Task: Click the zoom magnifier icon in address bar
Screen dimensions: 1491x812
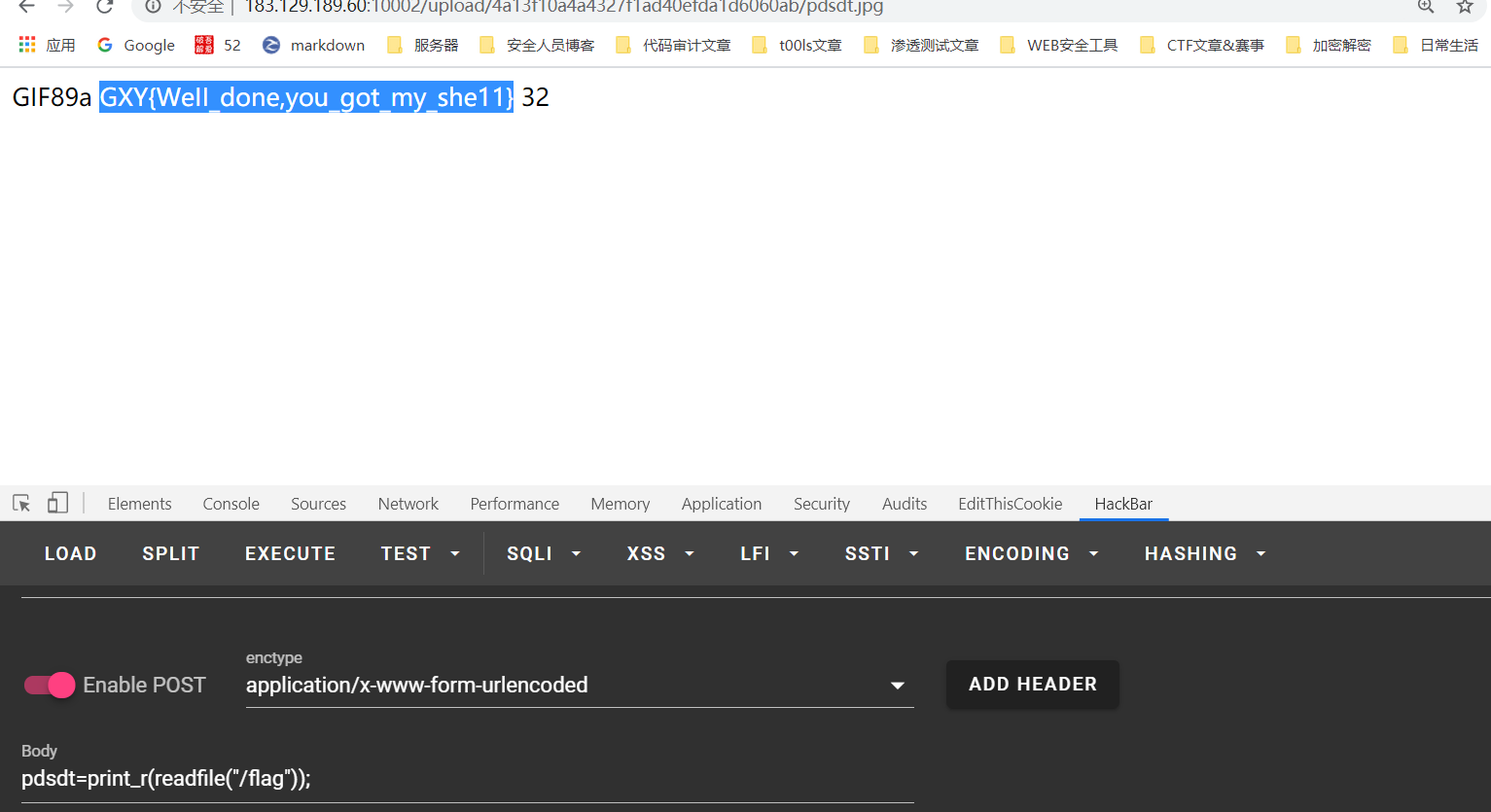Action: click(x=1426, y=7)
